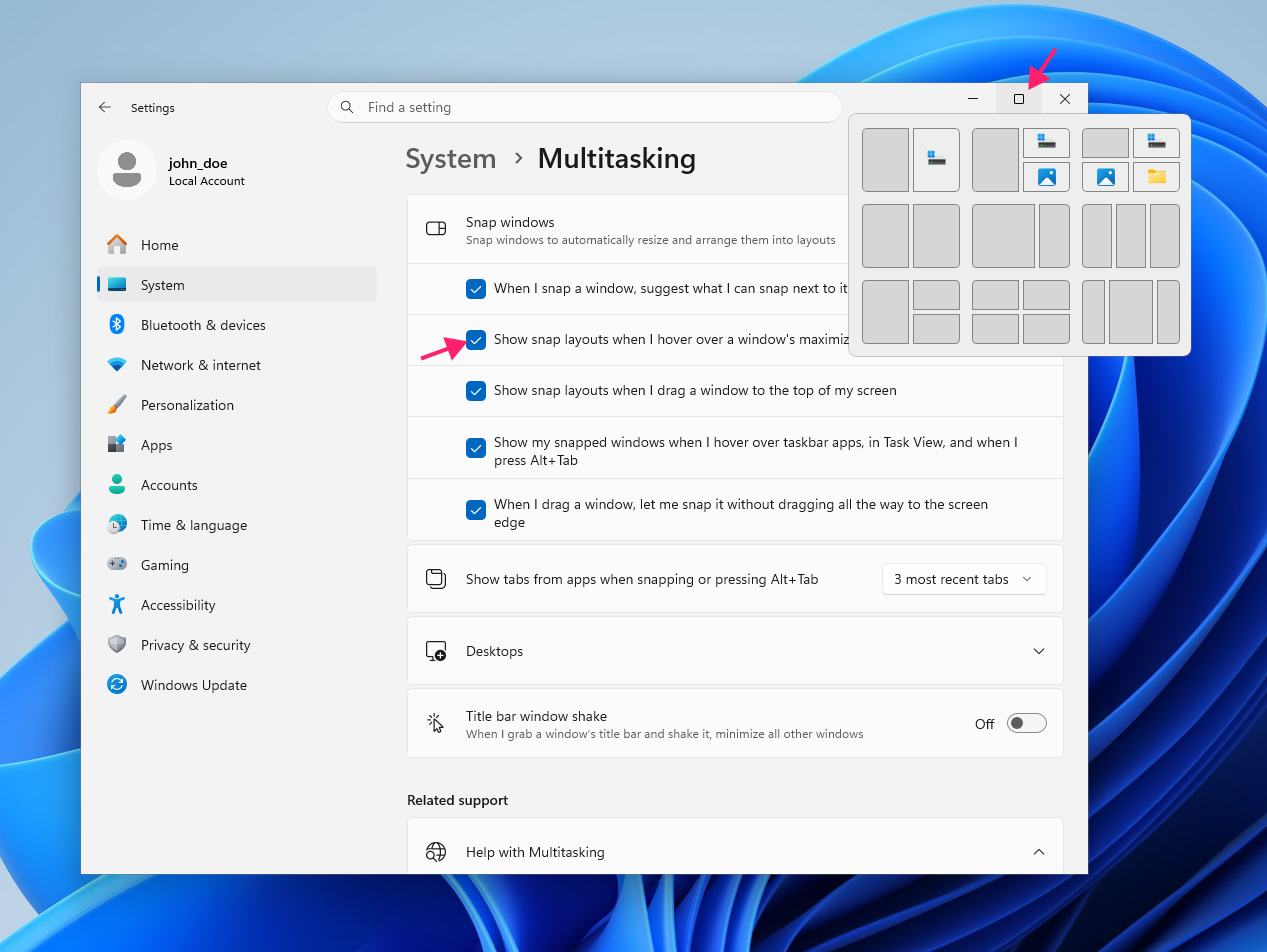The image size is (1267, 952).
Task: Open Time & language settings
Action: tap(237, 525)
